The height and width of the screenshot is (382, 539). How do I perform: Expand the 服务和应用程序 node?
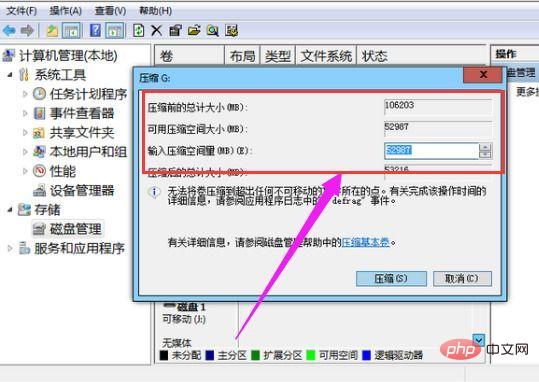[x=10, y=248]
